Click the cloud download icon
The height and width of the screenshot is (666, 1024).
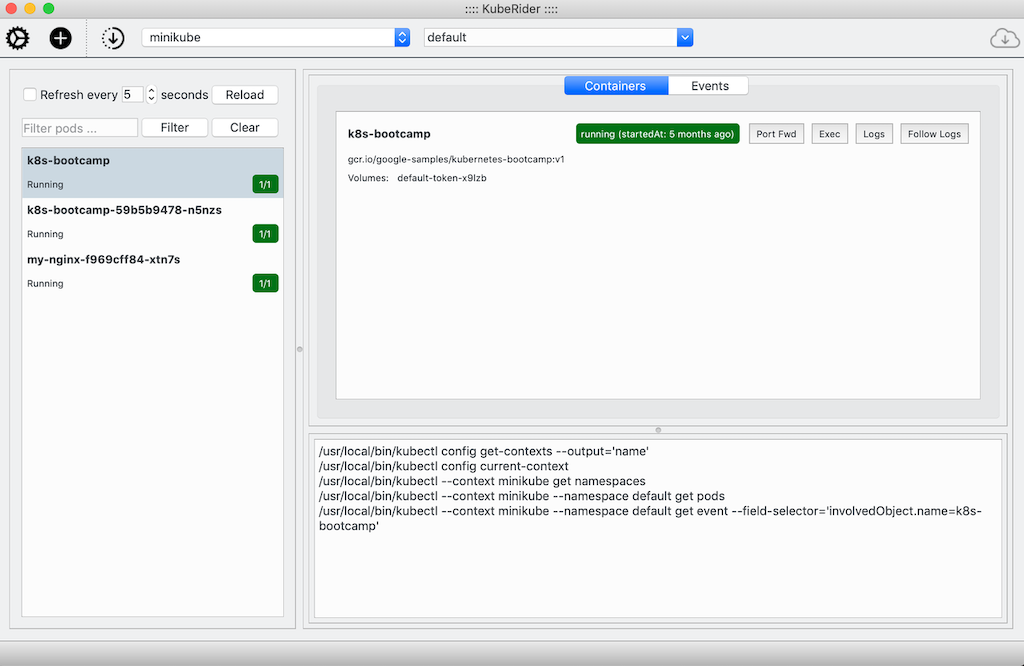1004,39
